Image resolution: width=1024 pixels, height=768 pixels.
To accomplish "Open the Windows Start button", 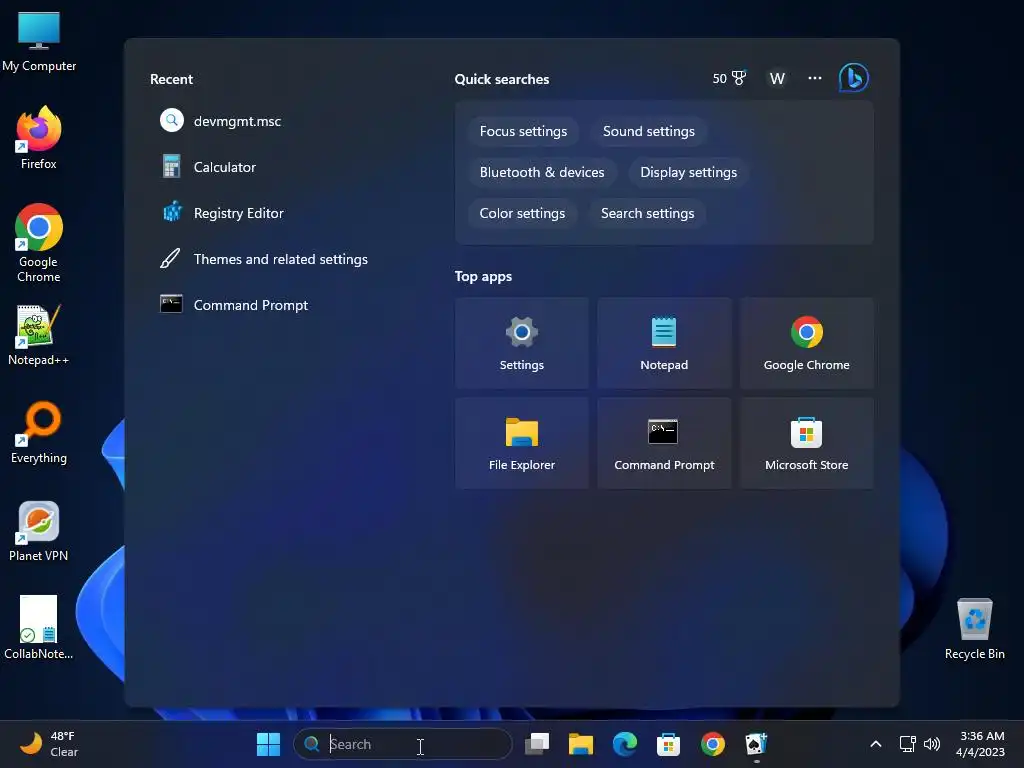I will [268, 744].
